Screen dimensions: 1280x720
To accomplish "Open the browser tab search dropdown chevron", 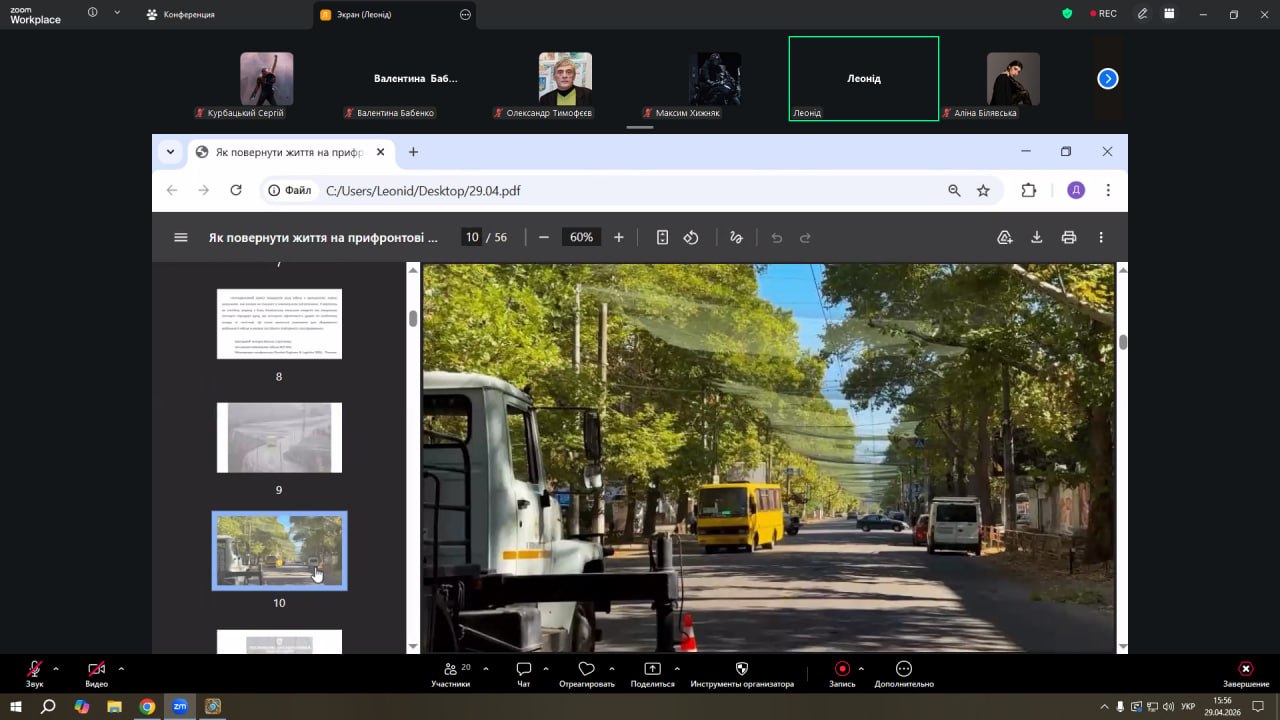I will [170, 152].
